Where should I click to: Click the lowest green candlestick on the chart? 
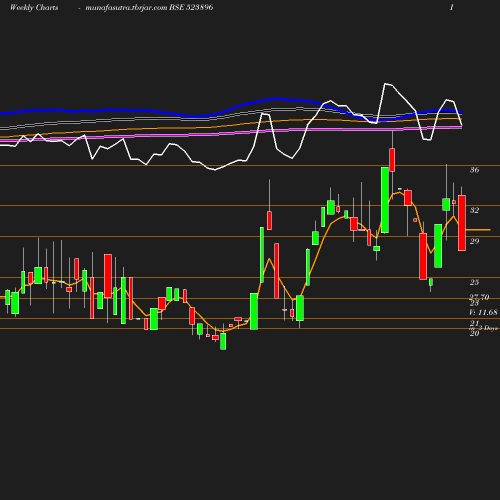pyautogui.click(x=223, y=341)
